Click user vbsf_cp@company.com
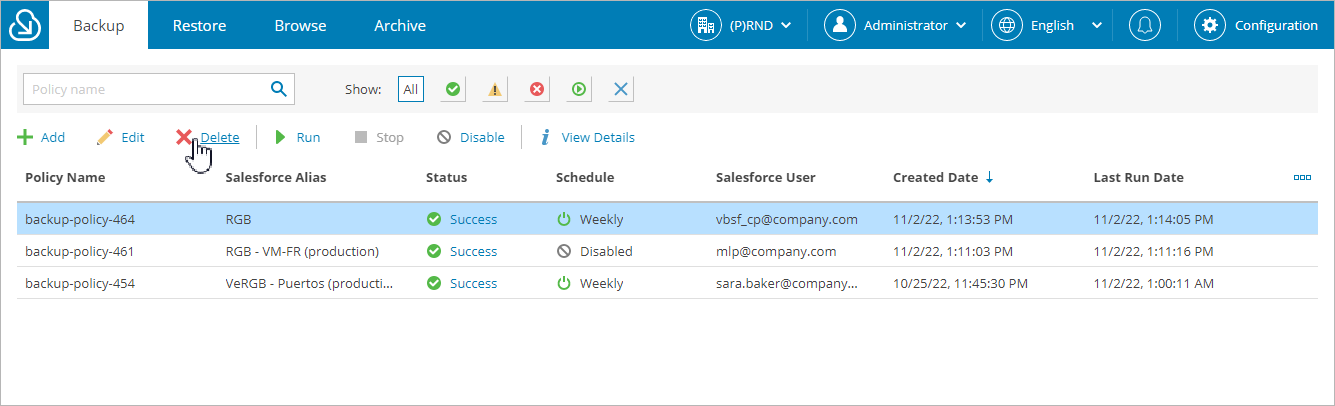 click(x=787, y=219)
